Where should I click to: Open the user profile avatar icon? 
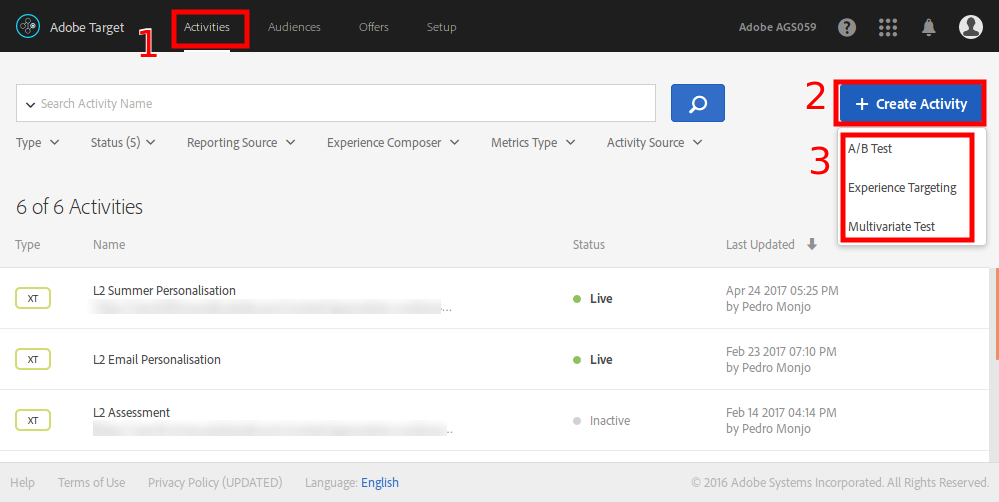[971, 27]
